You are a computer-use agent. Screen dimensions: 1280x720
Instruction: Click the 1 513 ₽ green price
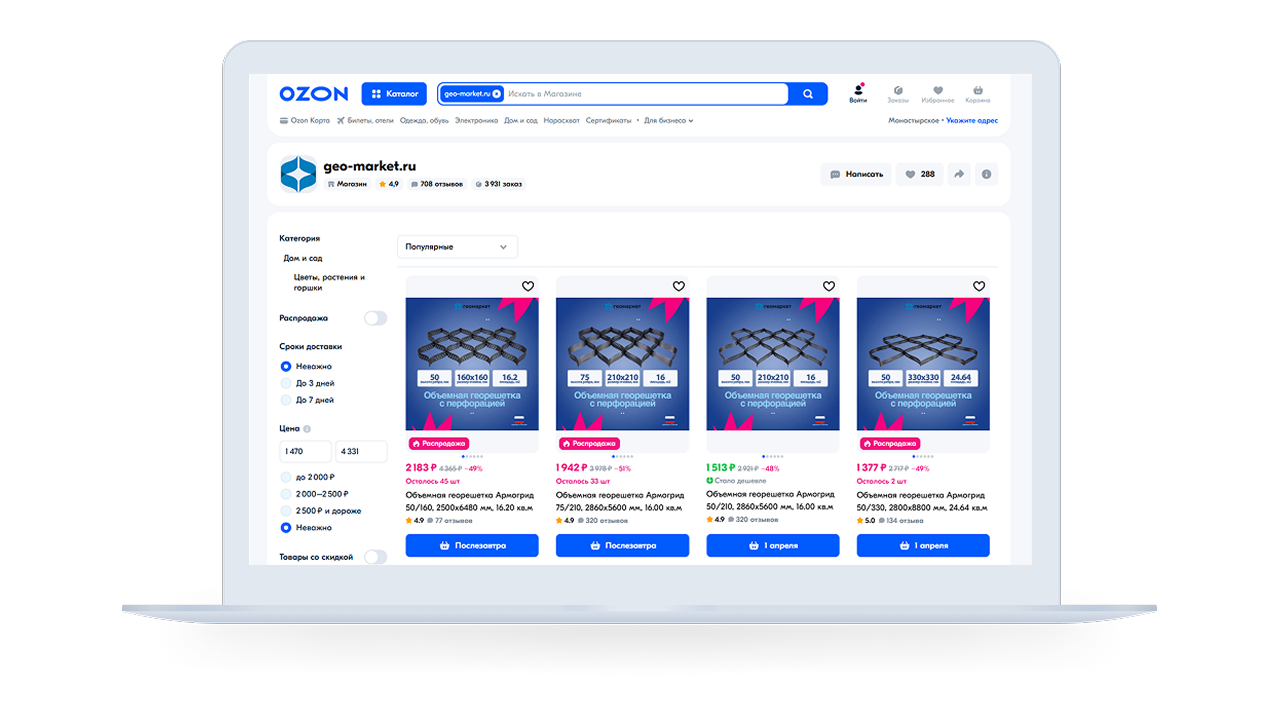coord(721,468)
